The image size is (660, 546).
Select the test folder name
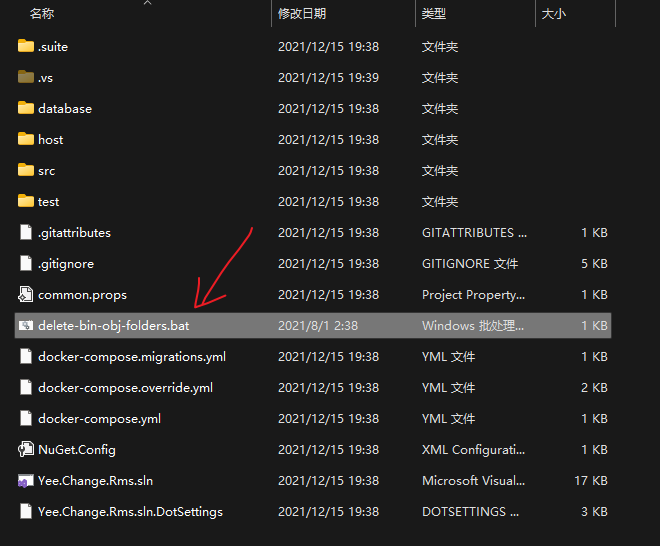(x=48, y=202)
